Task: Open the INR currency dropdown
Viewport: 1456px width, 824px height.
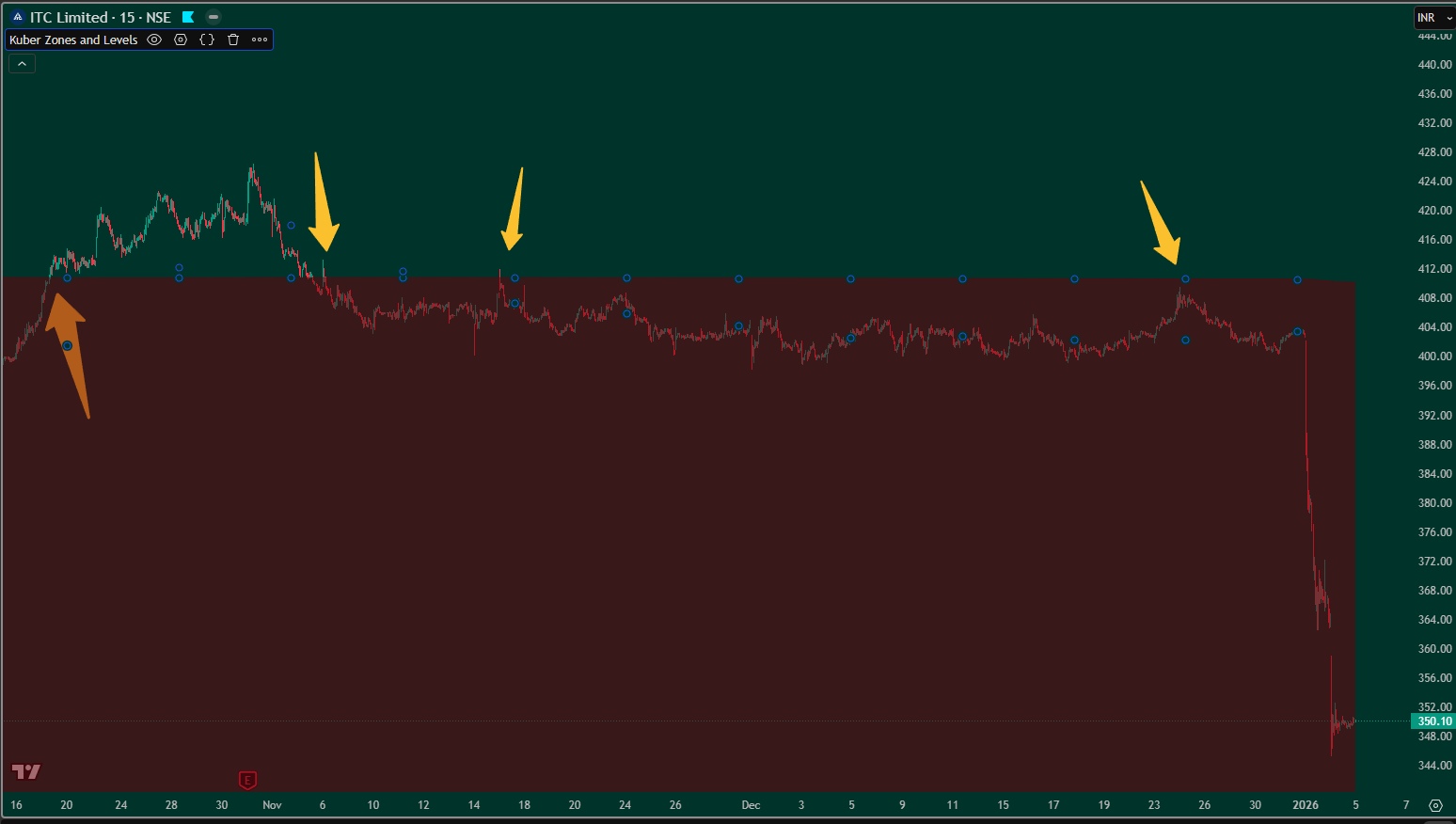Action: click(x=1428, y=17)
